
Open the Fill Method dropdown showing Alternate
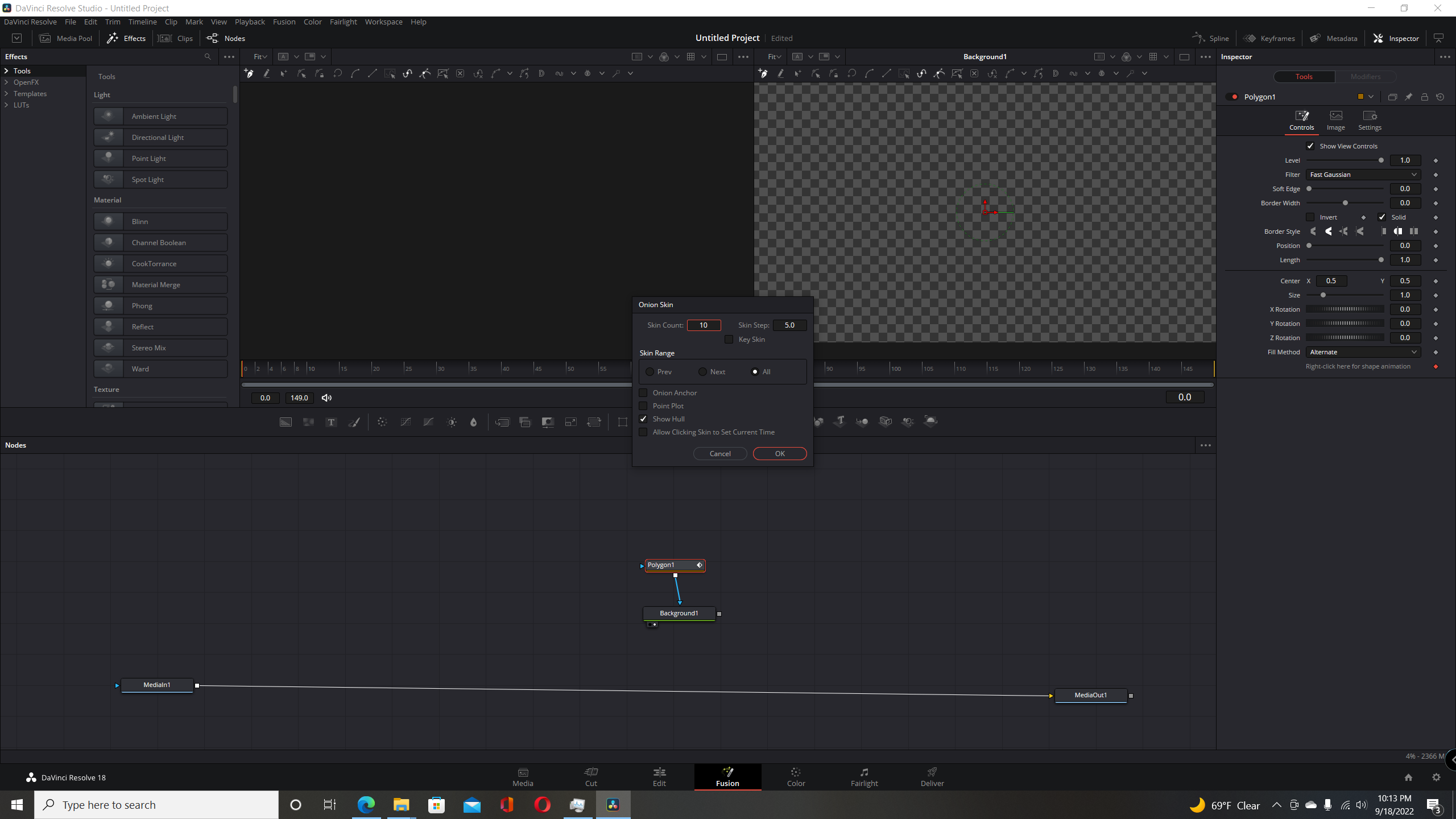point(1363,352)
